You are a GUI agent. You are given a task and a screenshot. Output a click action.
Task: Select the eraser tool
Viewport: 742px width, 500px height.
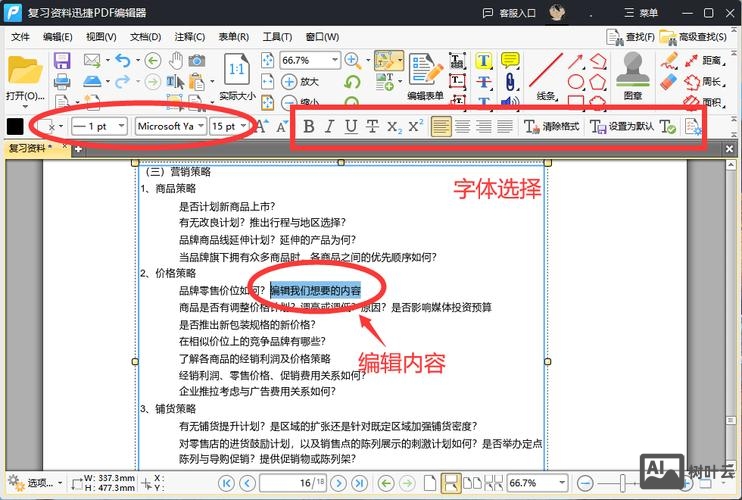[x=669, y=82]
